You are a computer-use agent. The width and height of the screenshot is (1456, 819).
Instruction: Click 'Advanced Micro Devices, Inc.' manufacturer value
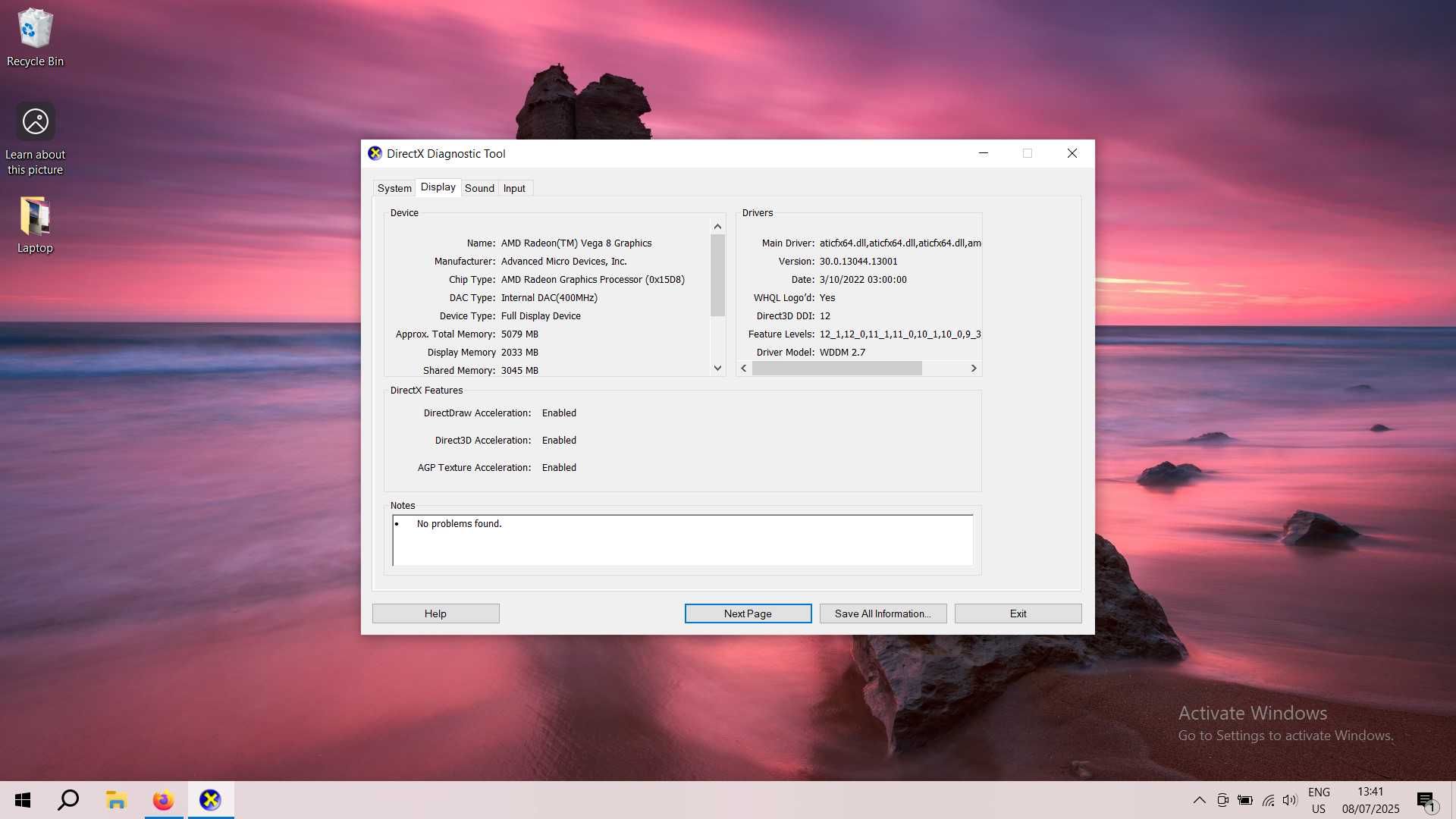tap(563, 262)
